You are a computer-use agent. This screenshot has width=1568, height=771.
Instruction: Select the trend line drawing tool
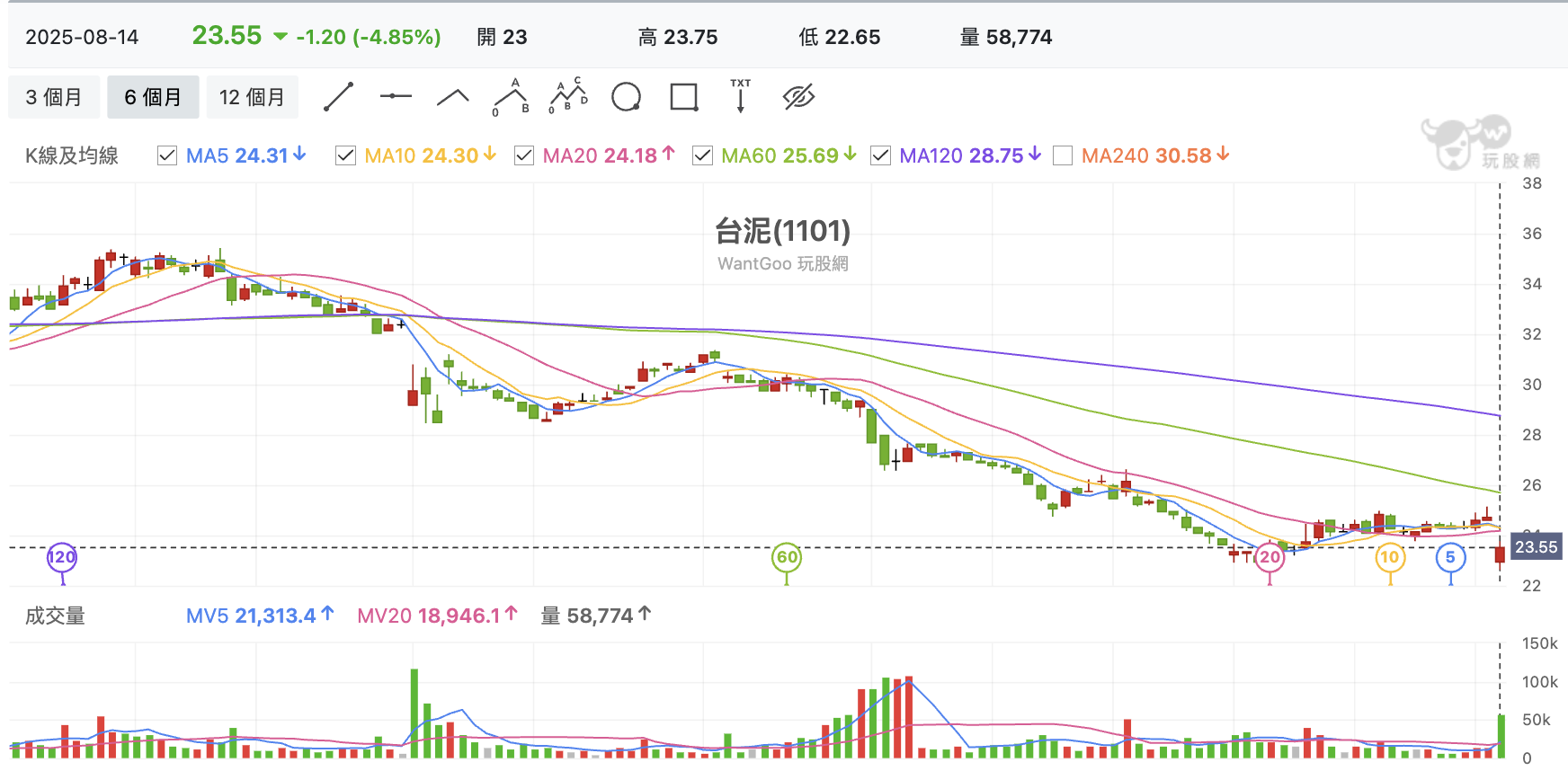click(338, 97)
